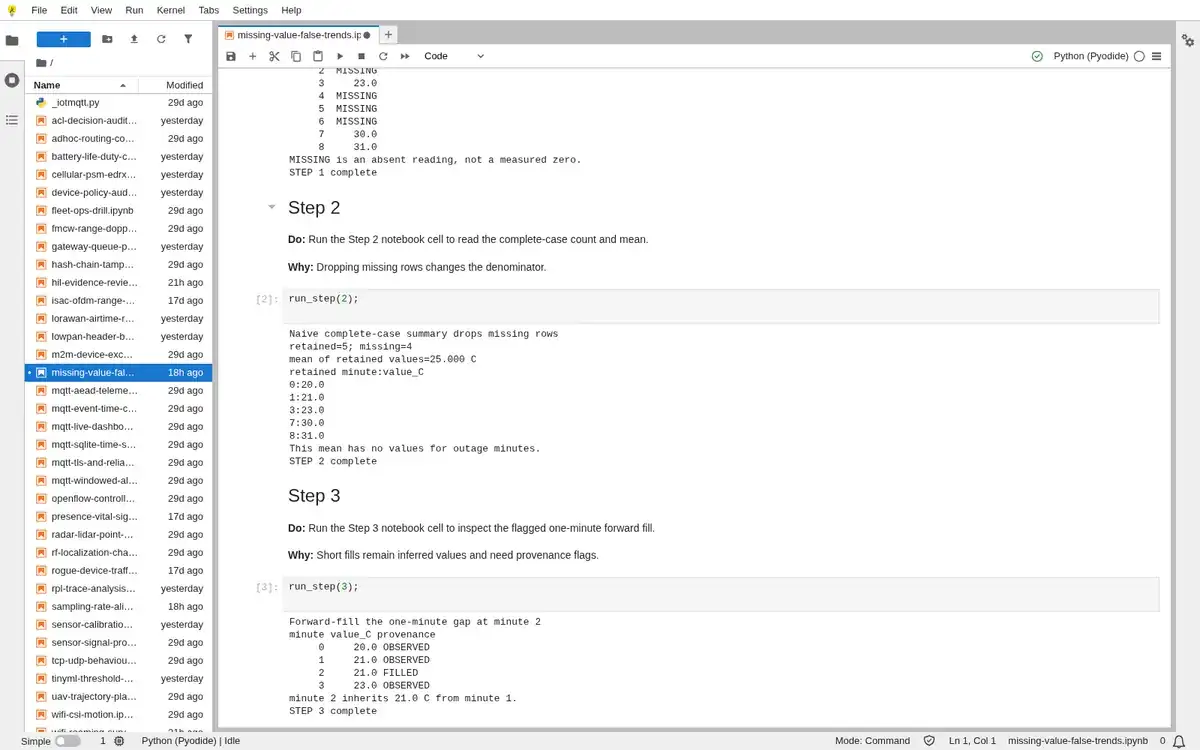The width and height of the screenshot is (1200, 750).
Task: Select the fleet-ops-drill.ipynb file
Action: pos(118,211)
